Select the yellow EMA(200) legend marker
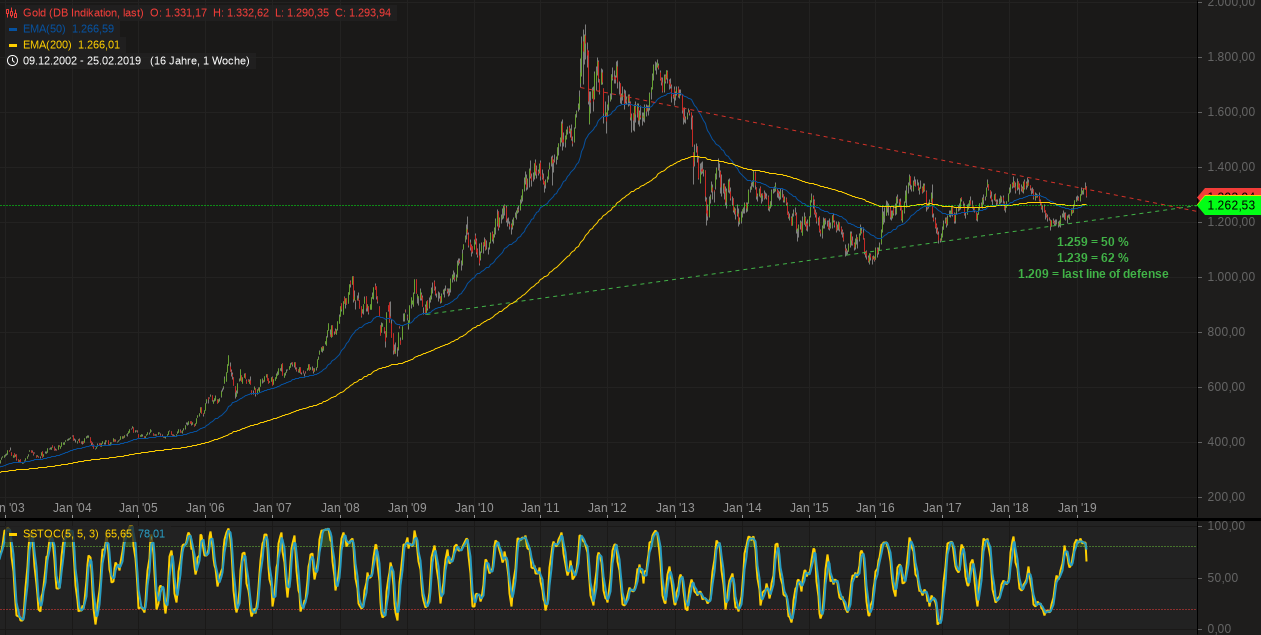 pyautogui.click(x=12, y=45)
